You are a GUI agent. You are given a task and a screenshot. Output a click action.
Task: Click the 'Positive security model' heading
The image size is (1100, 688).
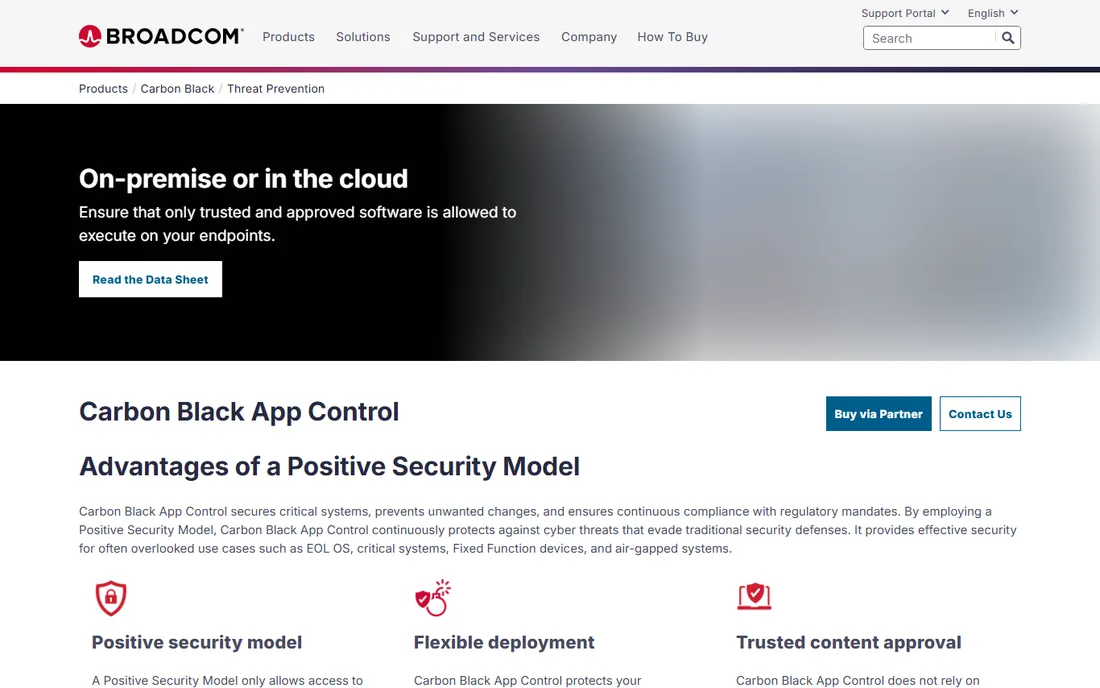pos(196,642)
